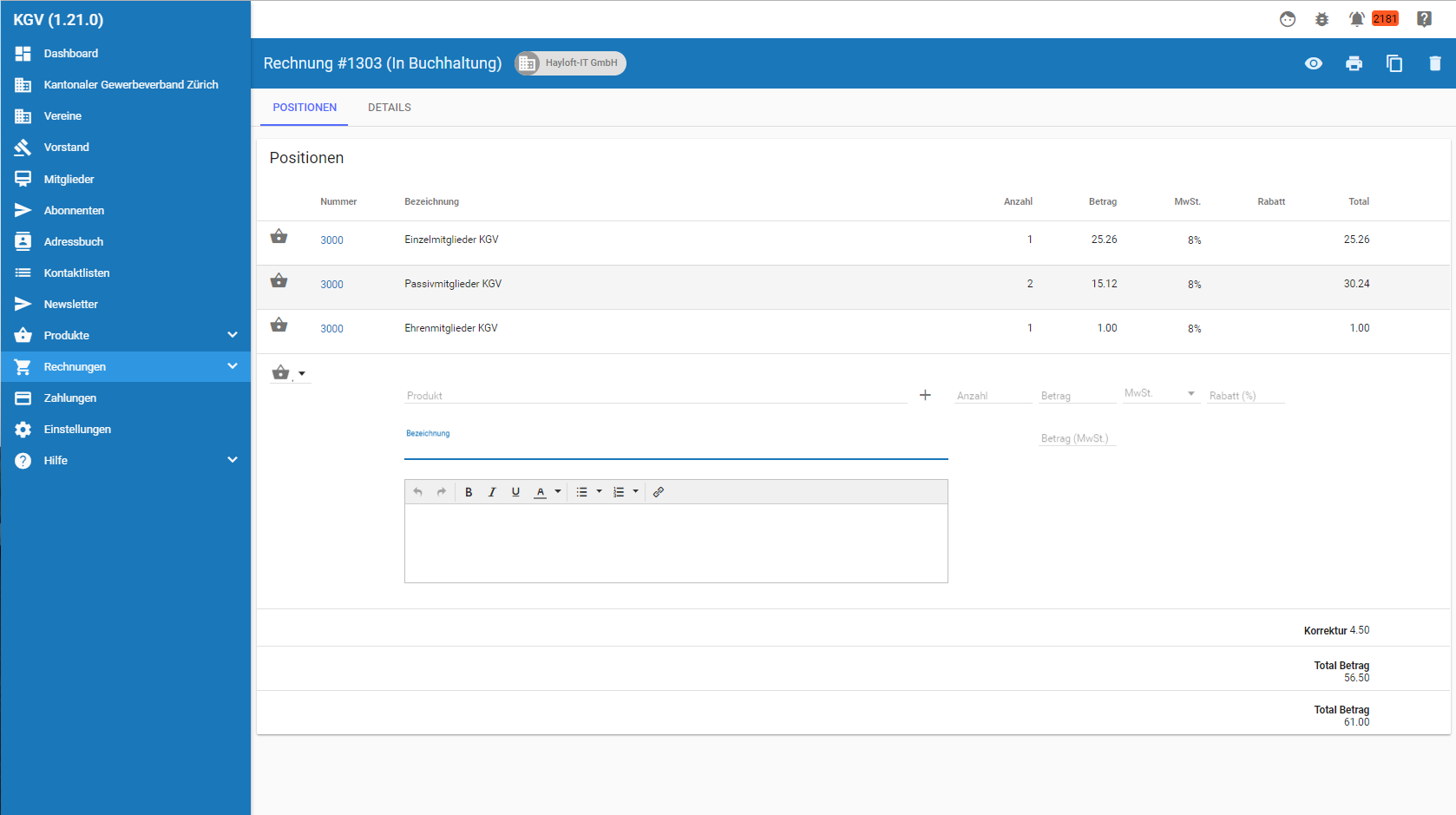Toggle italic formatting in editor
Viewport: 1456px width, 815px height.
[x=492, y=492]
